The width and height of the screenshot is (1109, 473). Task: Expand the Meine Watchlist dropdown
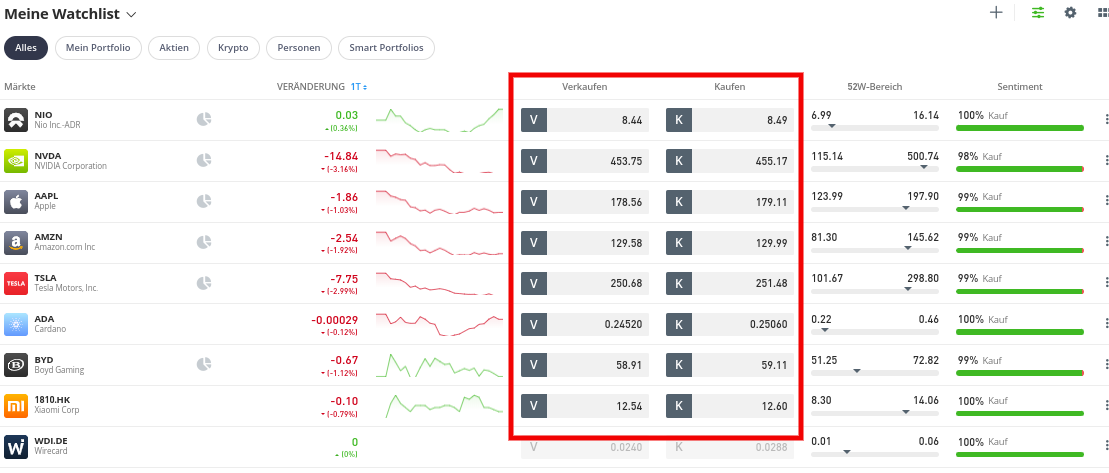pyautogui.click(x=132, y=14)
